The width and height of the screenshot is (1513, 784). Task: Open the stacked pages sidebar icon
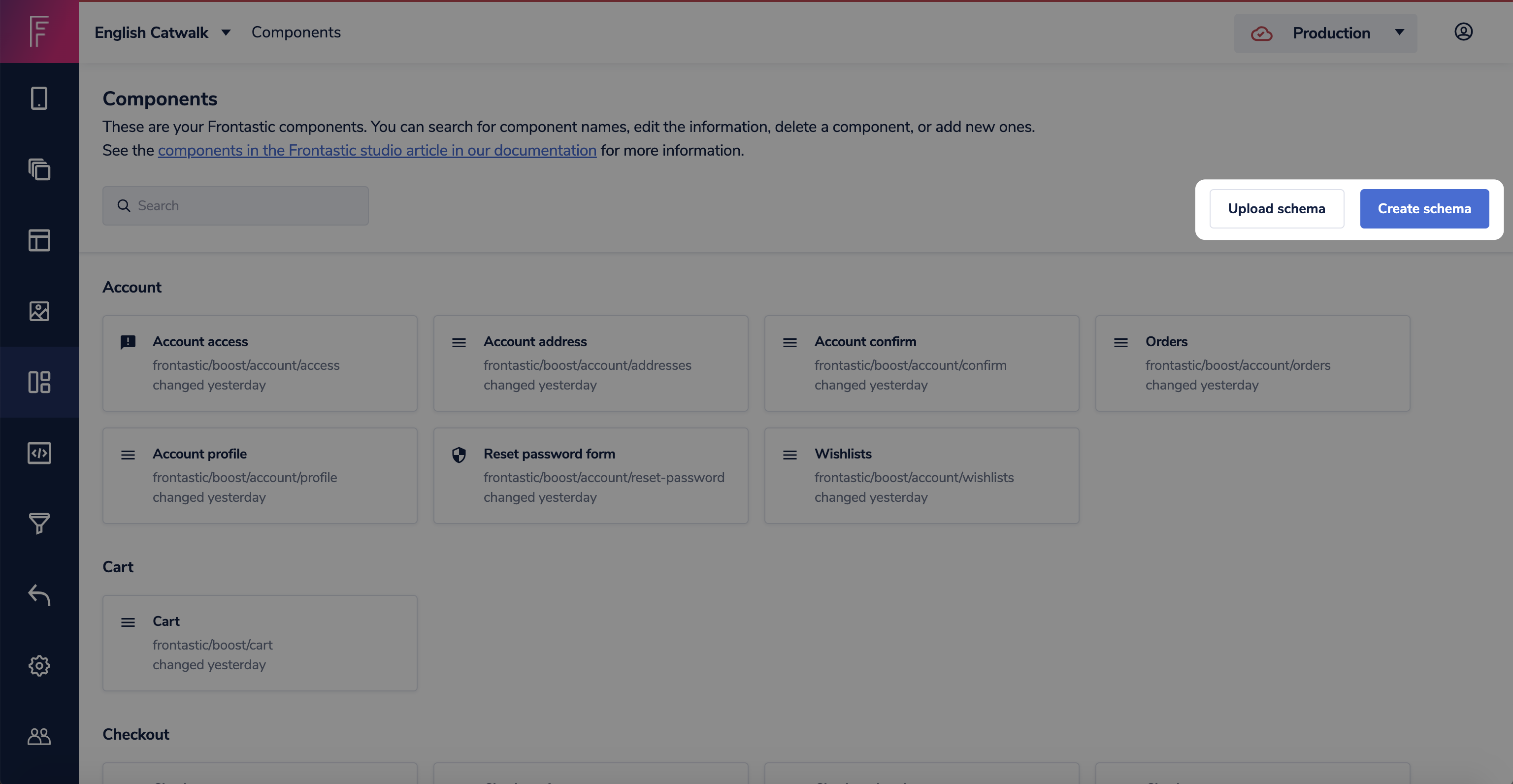pyautogui.click(x=39, y=169)
